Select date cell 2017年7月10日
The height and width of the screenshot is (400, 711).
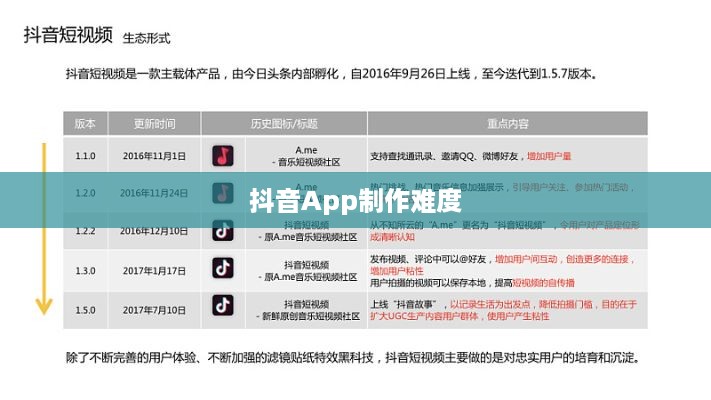pos(154,310)
